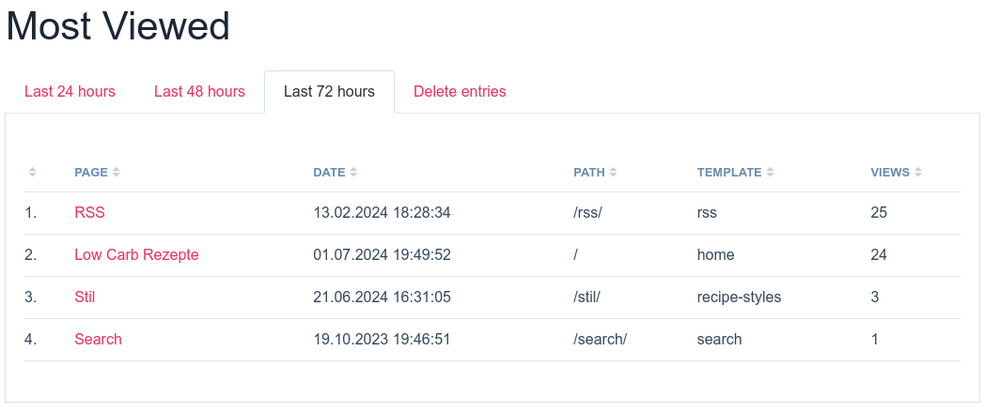Viewport: 1000px width, 412px height.
Task: Click the PAGE column header text
Action: (x=91, y=172)
